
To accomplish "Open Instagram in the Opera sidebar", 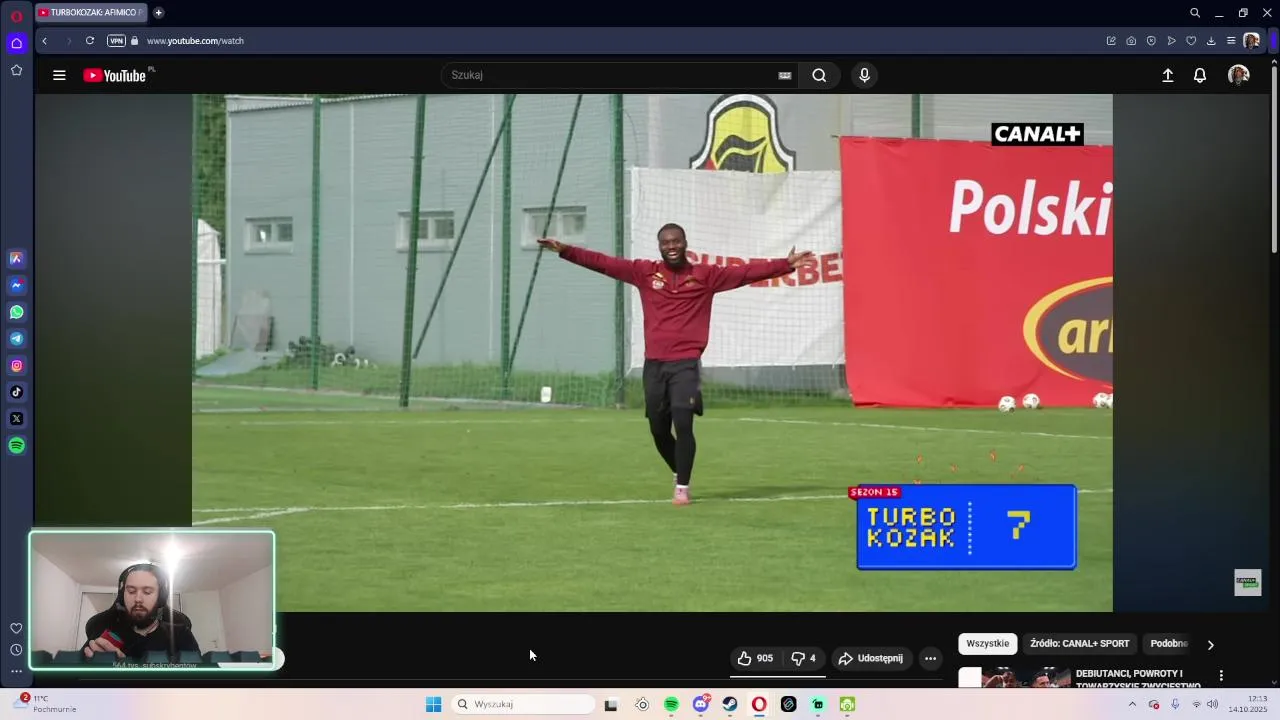I will pos(16,366).
